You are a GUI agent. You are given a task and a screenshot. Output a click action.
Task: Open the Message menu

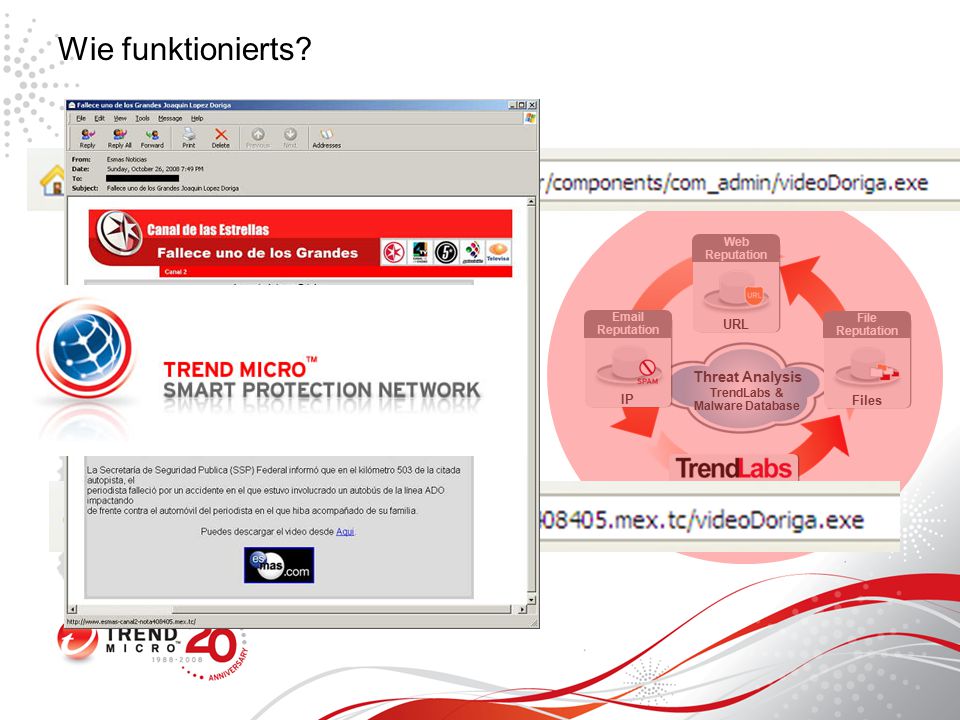point(170,118)
